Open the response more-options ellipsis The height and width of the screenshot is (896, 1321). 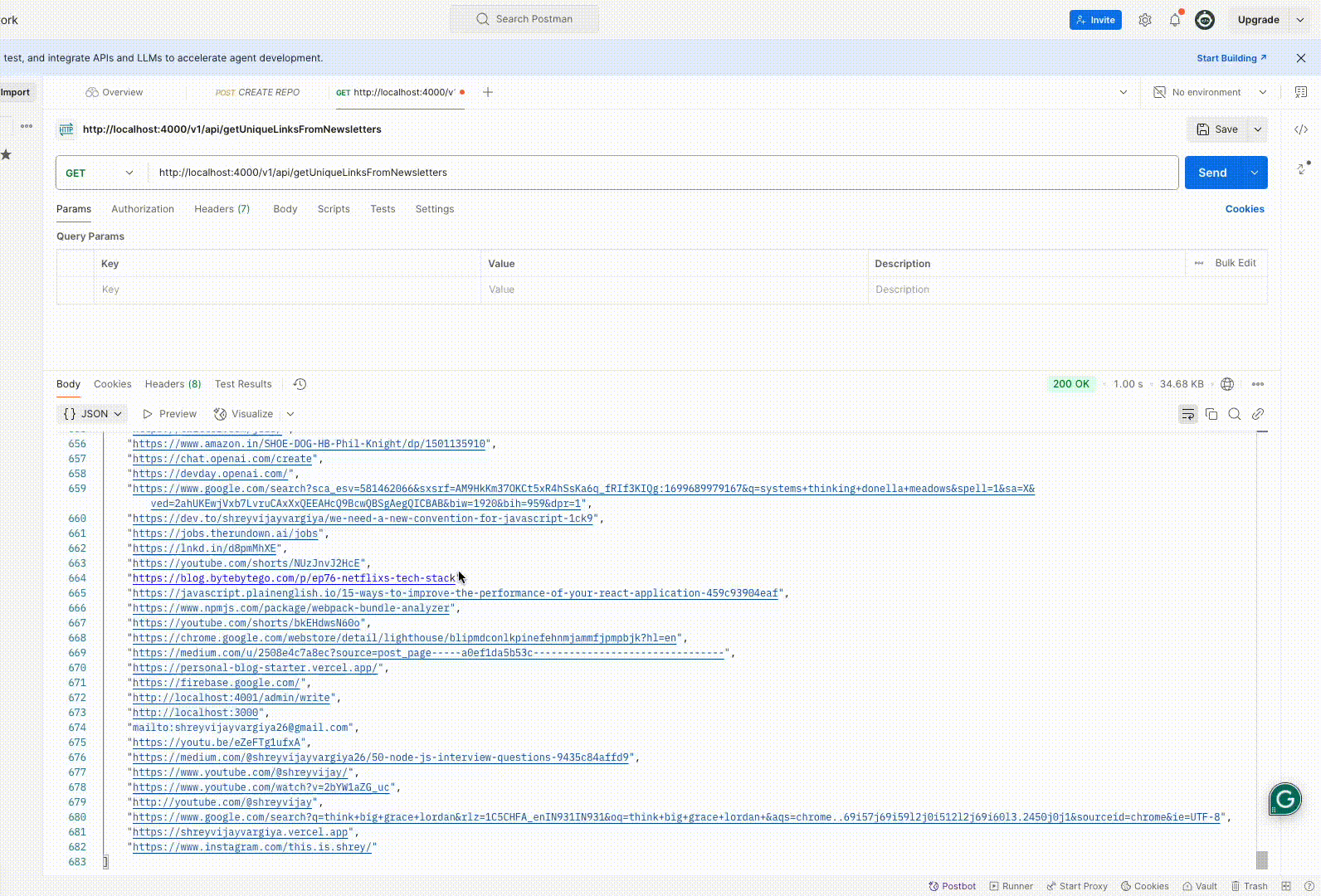[x=1258, y=384]
